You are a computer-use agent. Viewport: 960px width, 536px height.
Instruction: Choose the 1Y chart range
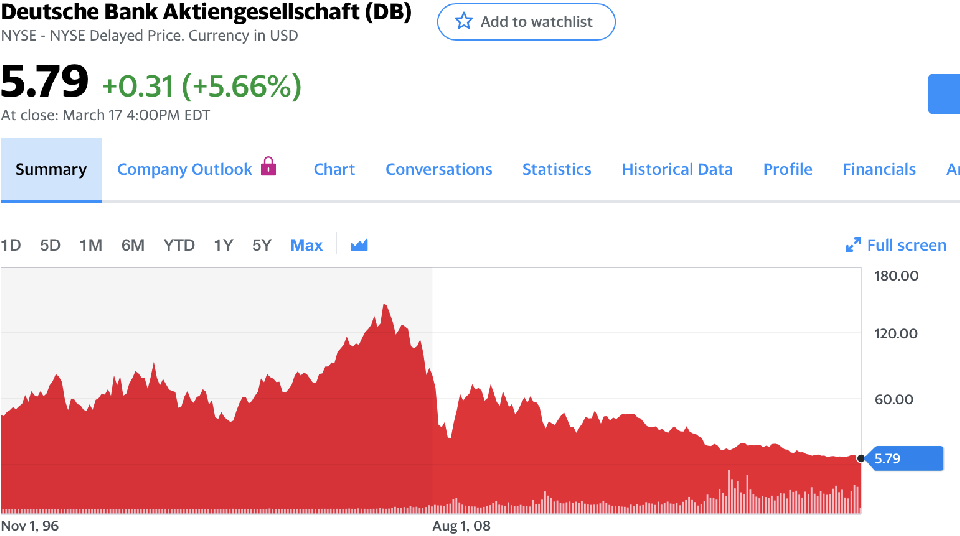[x=223, y=245]
